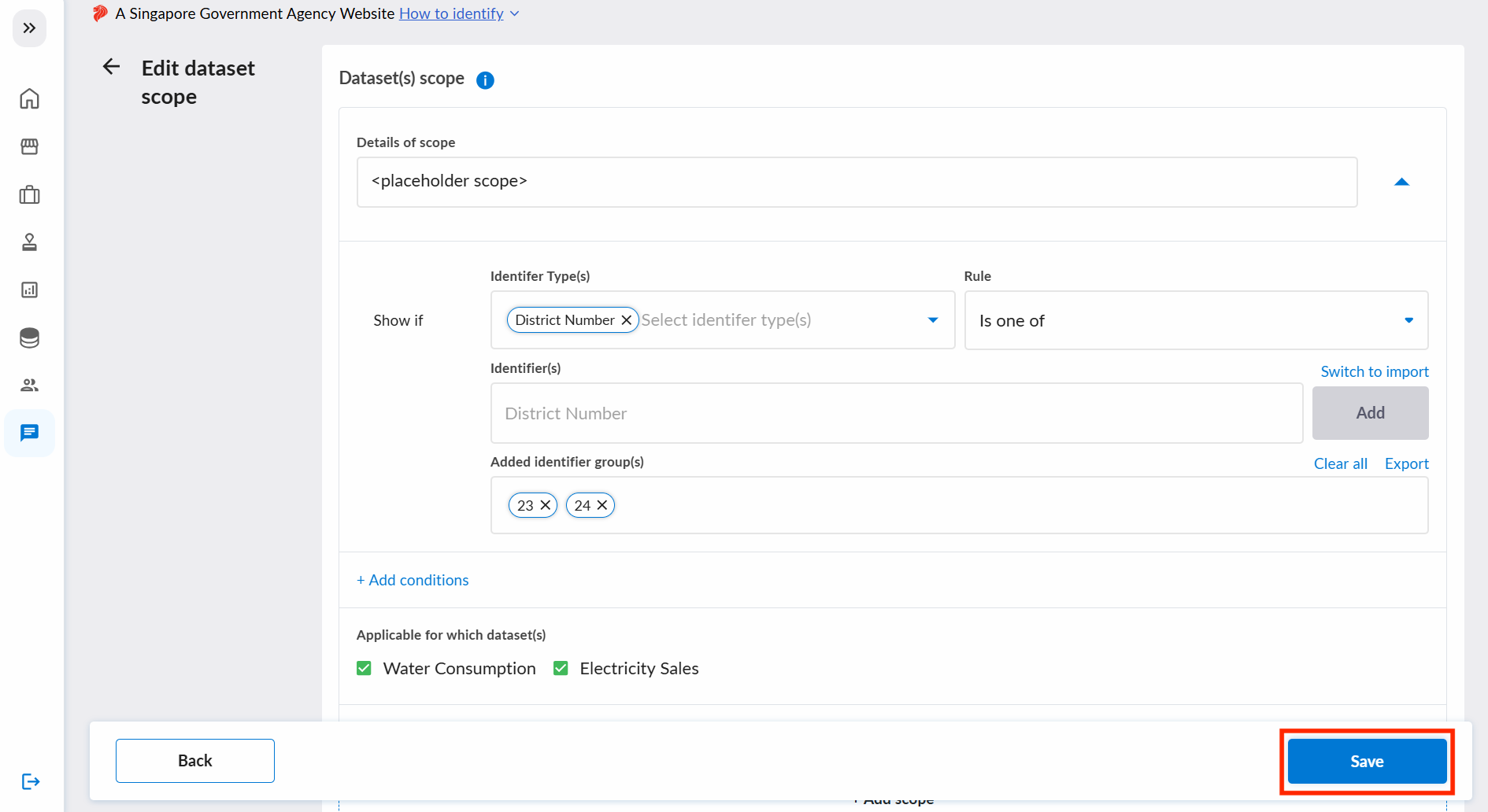The width and height of the screenshot is (1488, 812).
Task: Click + Add conditions
Action: point(413,580)
